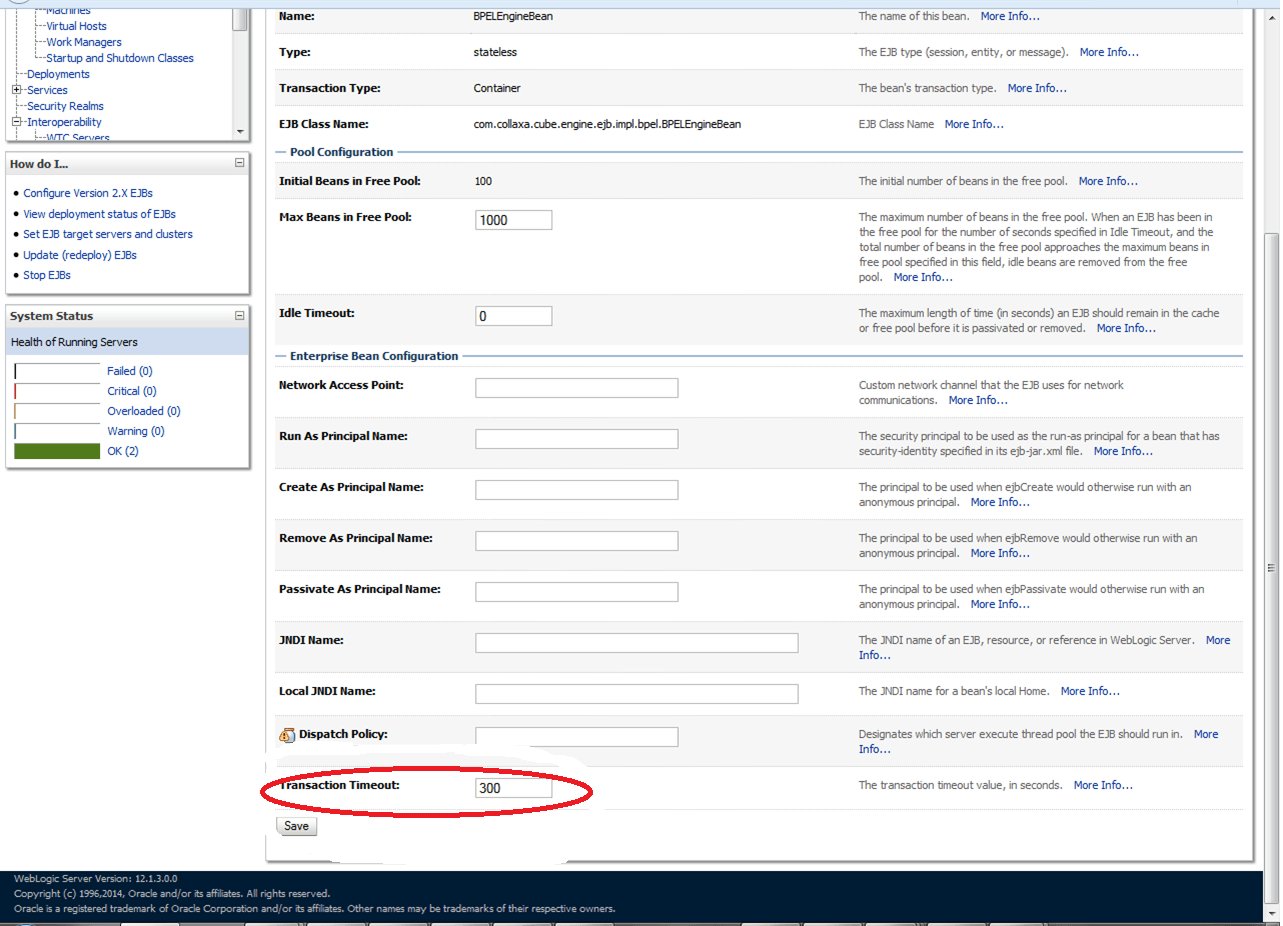View Critical (0) servers
The height and width of the screenshot is (926, 1283).
132,391
